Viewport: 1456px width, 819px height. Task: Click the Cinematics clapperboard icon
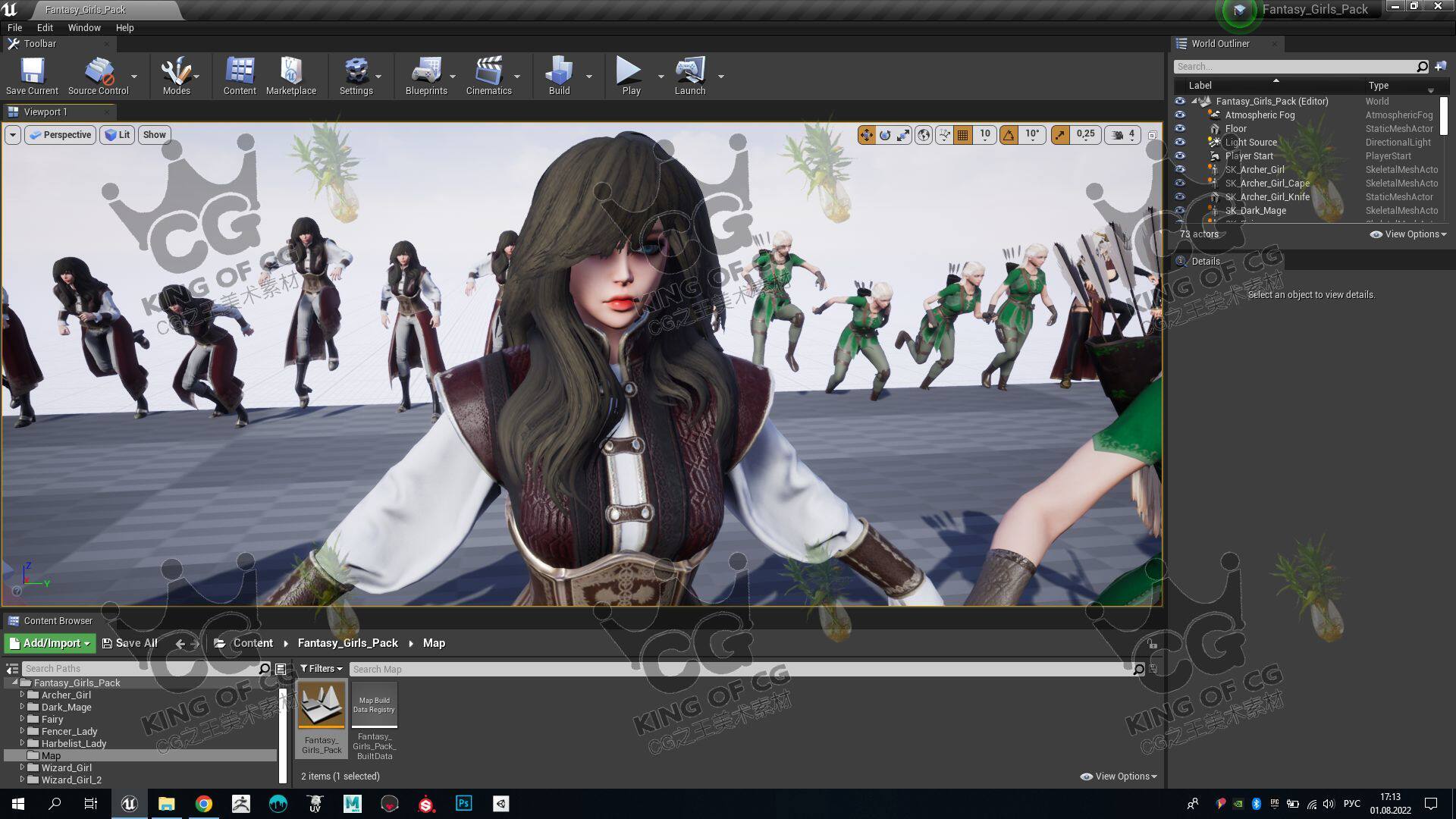(x=488, y=72)
